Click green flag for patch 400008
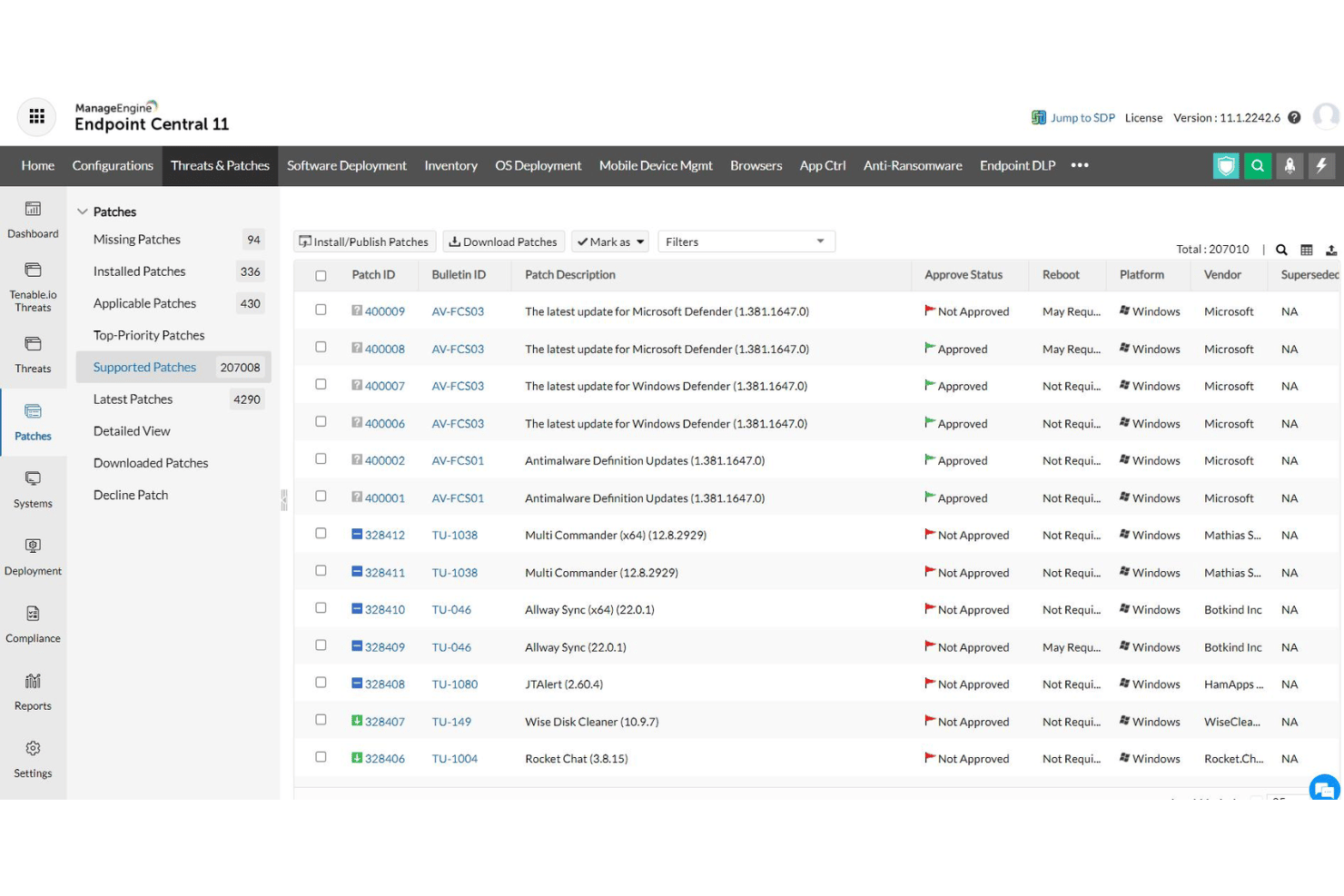Viewport: 1344px width, 896px height. click(x=930, y=348)
